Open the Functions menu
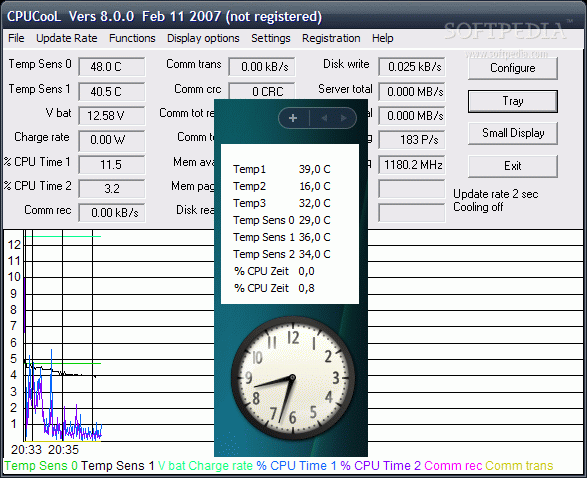The width and height of the screenshot is (587, 478). click(x=132, y=38)
